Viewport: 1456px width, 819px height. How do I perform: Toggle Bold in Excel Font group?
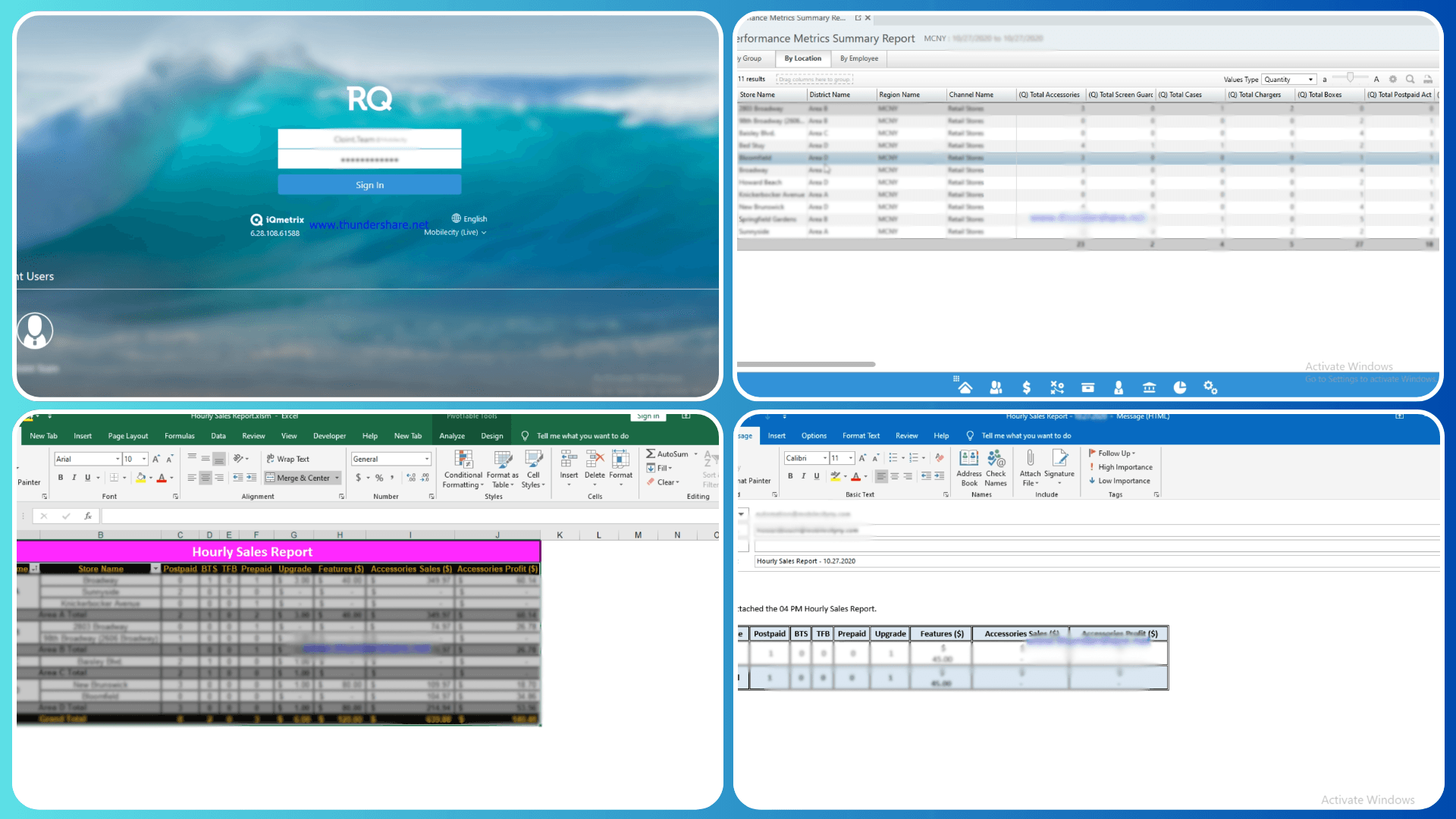point(61,478)
